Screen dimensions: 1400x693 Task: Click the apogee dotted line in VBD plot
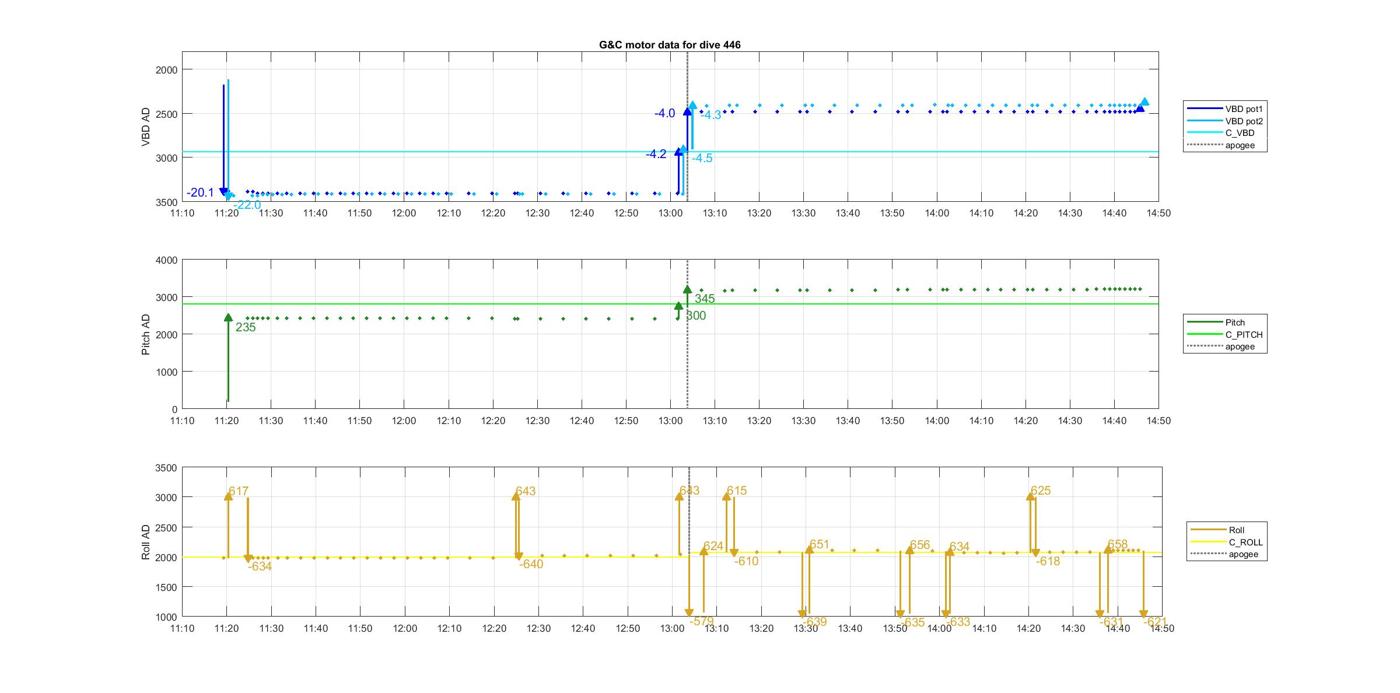(x=687, y=127)
